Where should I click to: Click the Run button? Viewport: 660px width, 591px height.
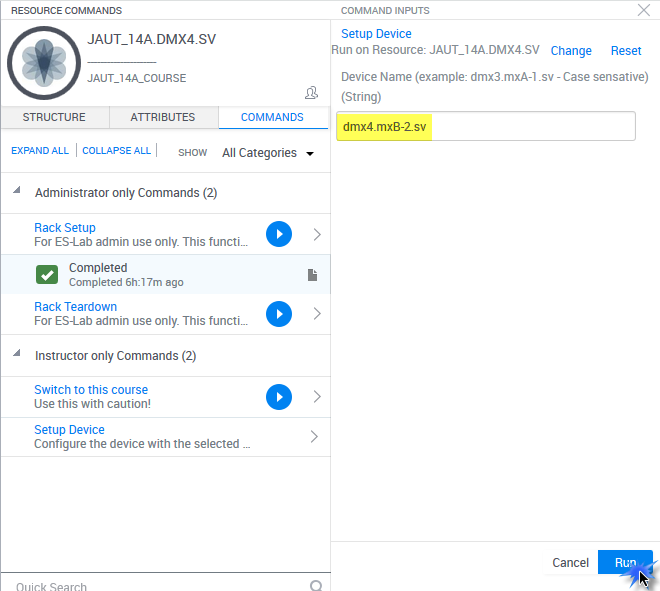(x=625, y=563)
